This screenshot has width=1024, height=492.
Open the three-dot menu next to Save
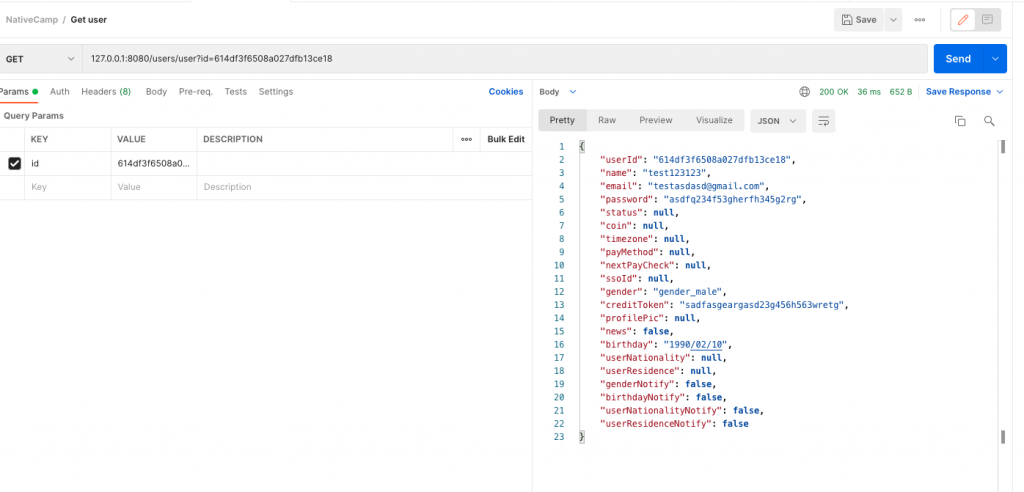tap(919, 20)
